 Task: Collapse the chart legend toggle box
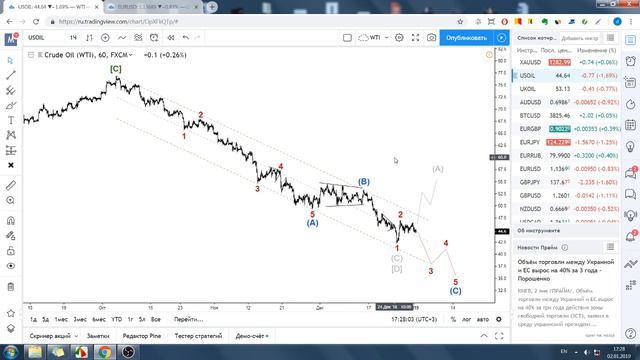click(x=31, y=55)
